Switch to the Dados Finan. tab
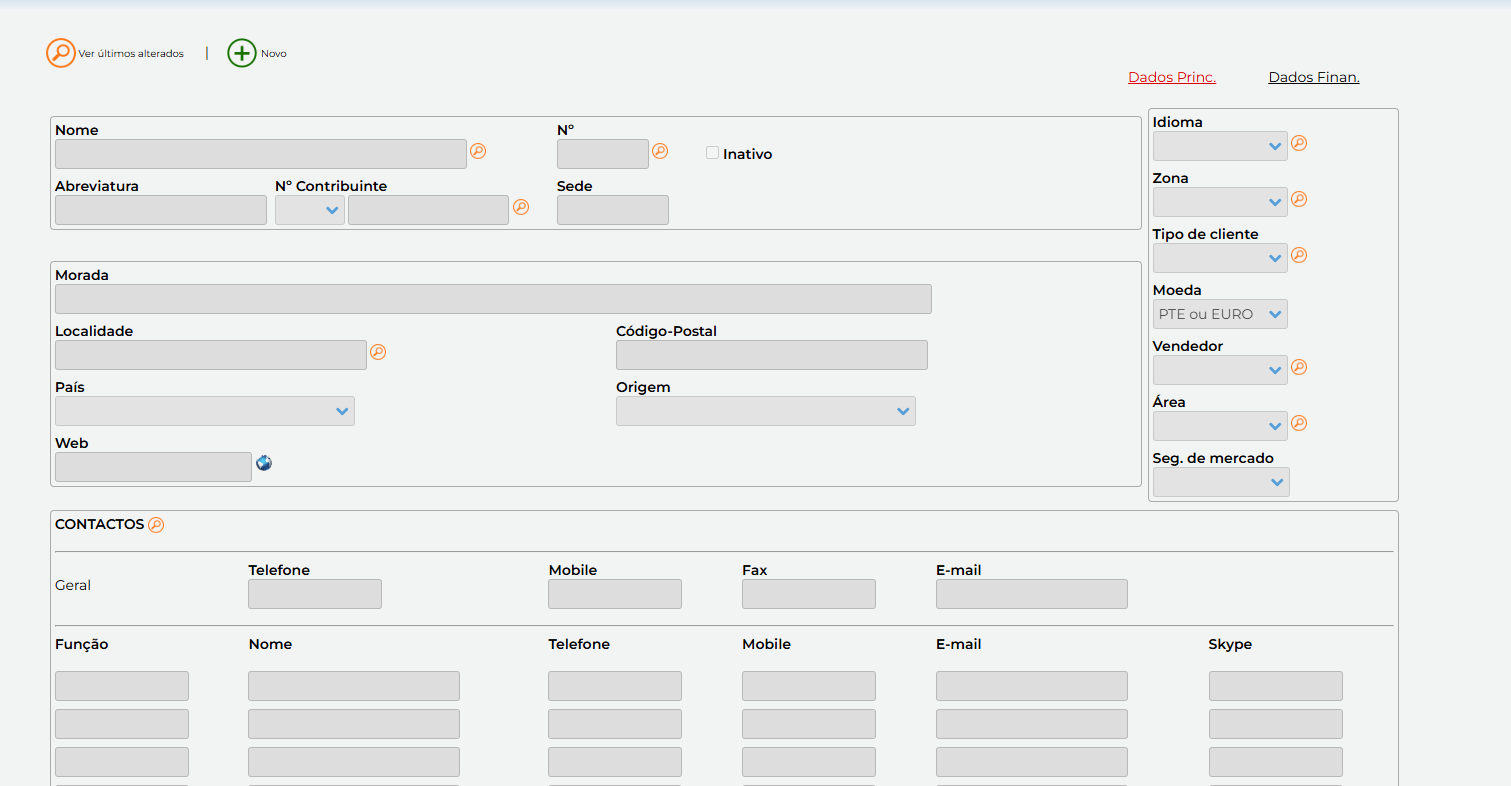Image resolution: width=1511 pixels, height=786 pixels. tap(1314, 77)
